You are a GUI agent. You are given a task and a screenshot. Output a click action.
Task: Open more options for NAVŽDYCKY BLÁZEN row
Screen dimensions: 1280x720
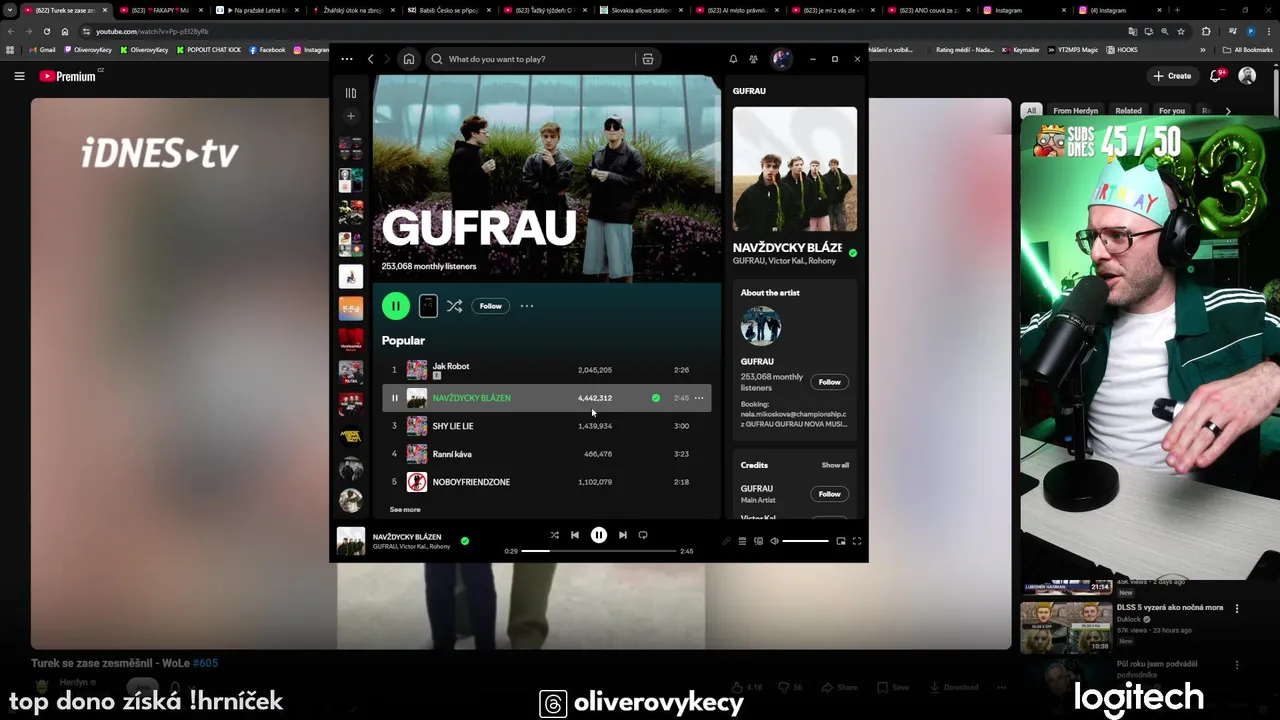pos(699,398)
